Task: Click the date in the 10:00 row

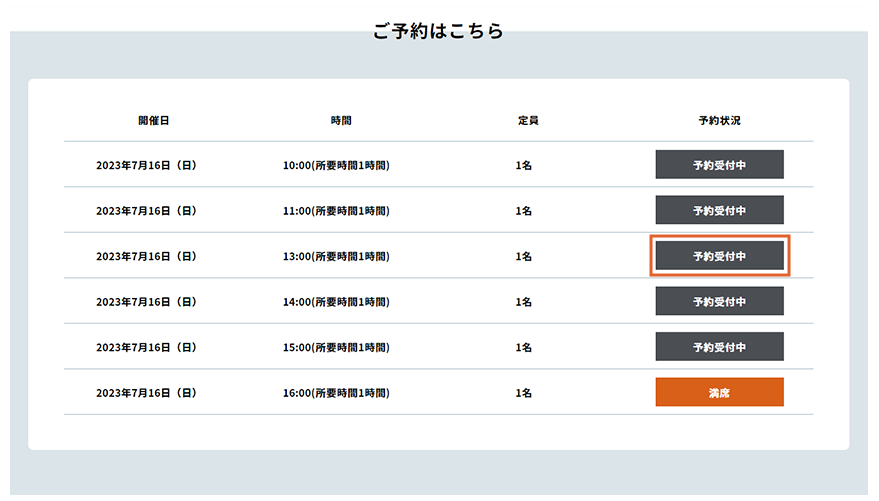Action: click(146, 165)
